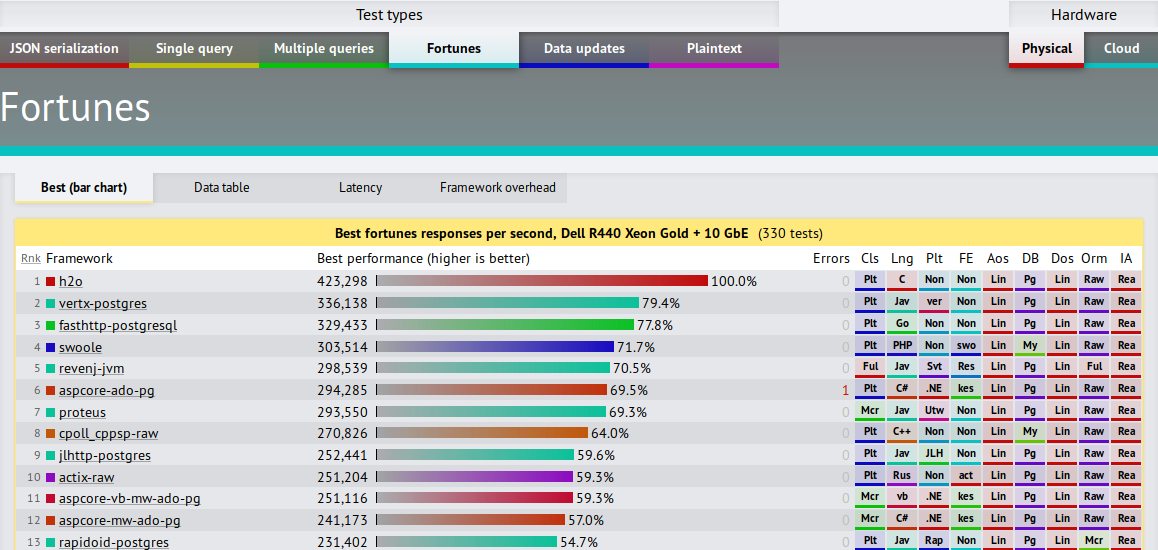Click the Res front-end tag for revenj-jvm

point(966,368)
